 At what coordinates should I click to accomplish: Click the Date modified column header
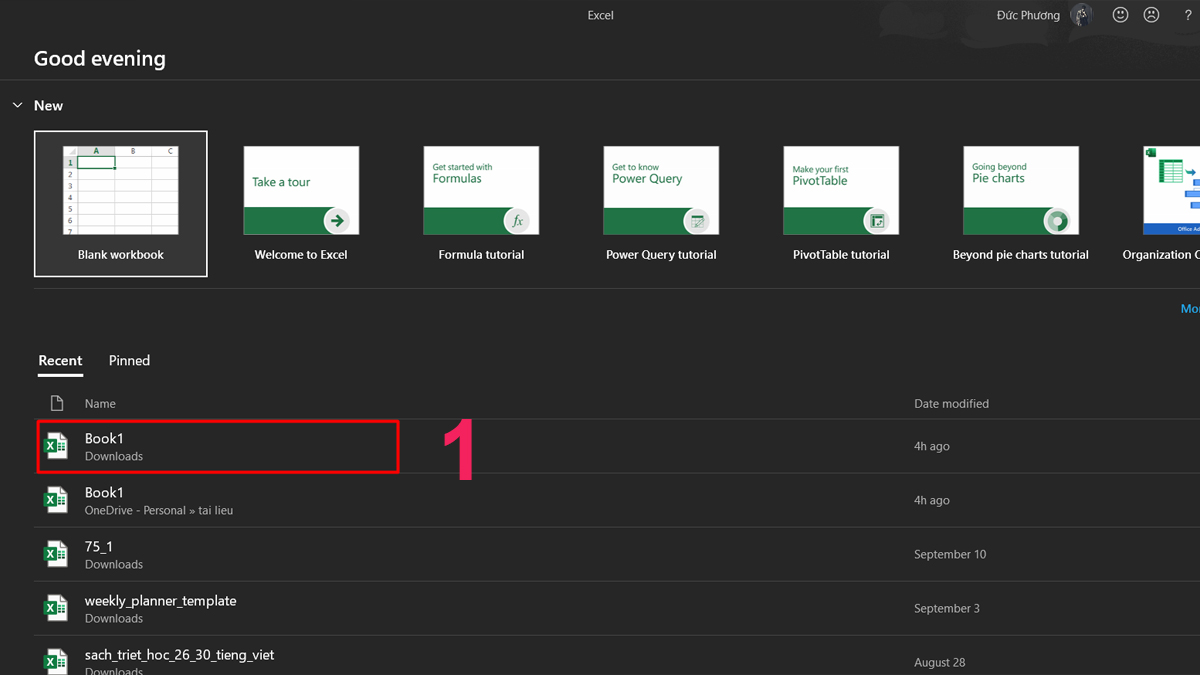point(951,404)
